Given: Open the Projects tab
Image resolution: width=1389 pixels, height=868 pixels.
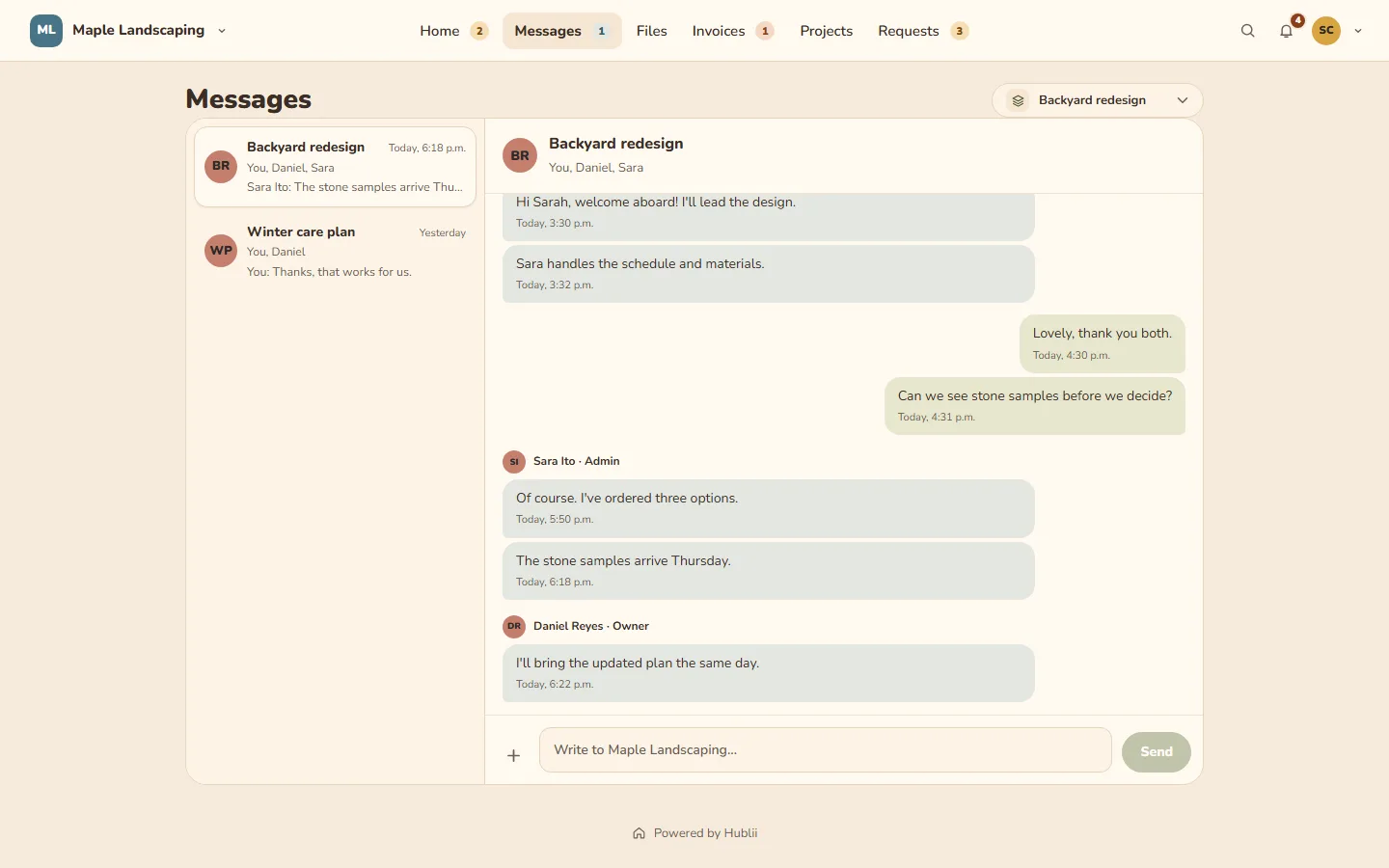Looking at the screenshot, I should coord(827,31).
